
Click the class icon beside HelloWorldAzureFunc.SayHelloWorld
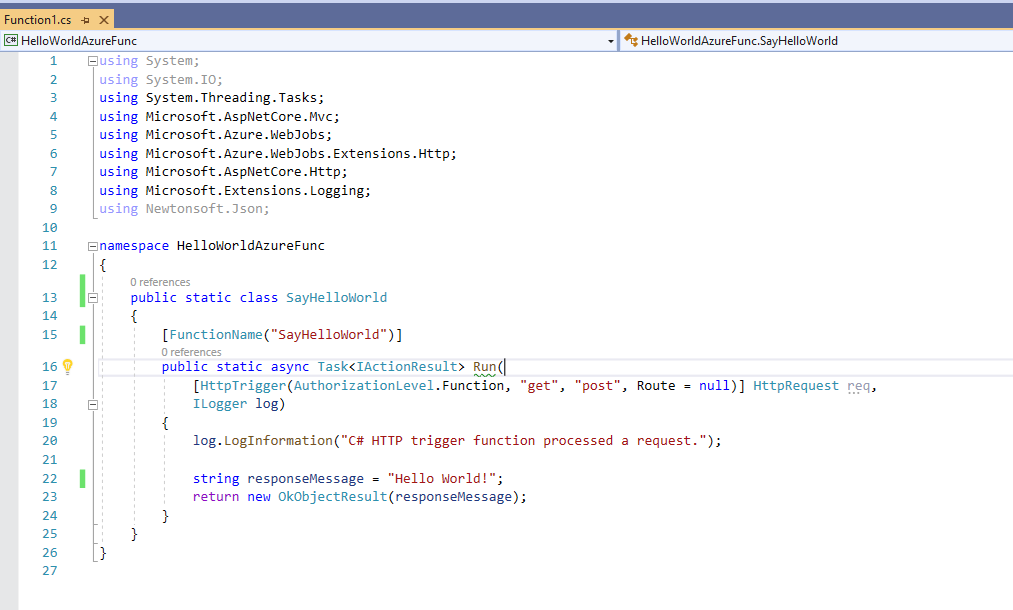click(x=631, y=41)
